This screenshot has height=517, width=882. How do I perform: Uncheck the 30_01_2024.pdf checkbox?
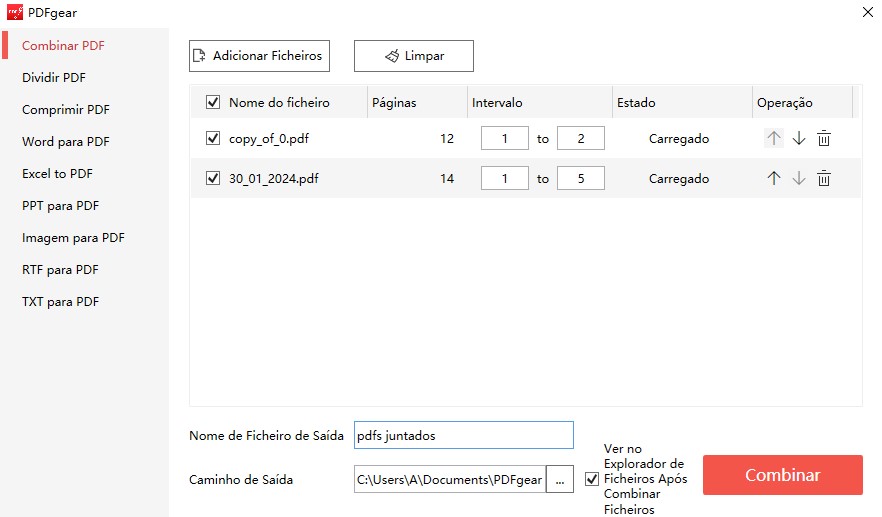(x=213, y=178)
